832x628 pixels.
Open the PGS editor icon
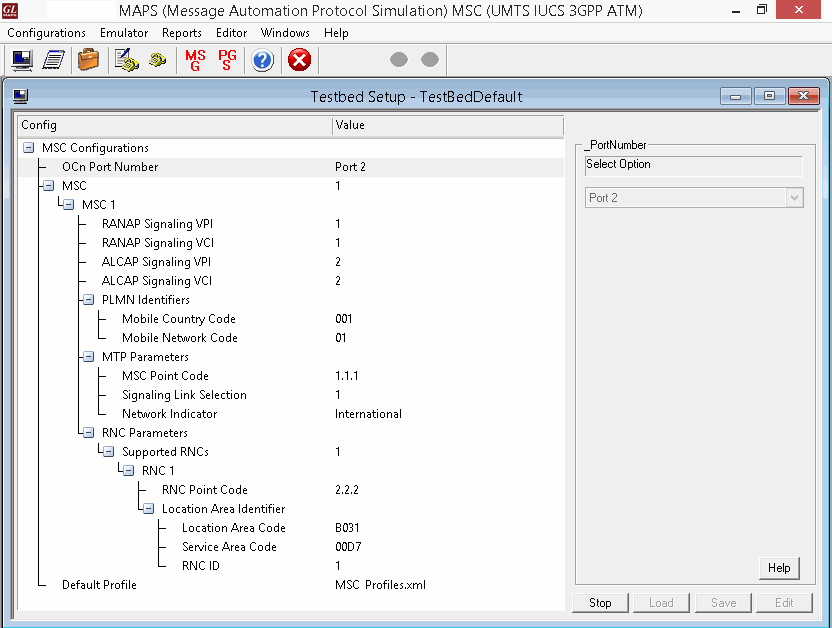click(x=226, y=60)
